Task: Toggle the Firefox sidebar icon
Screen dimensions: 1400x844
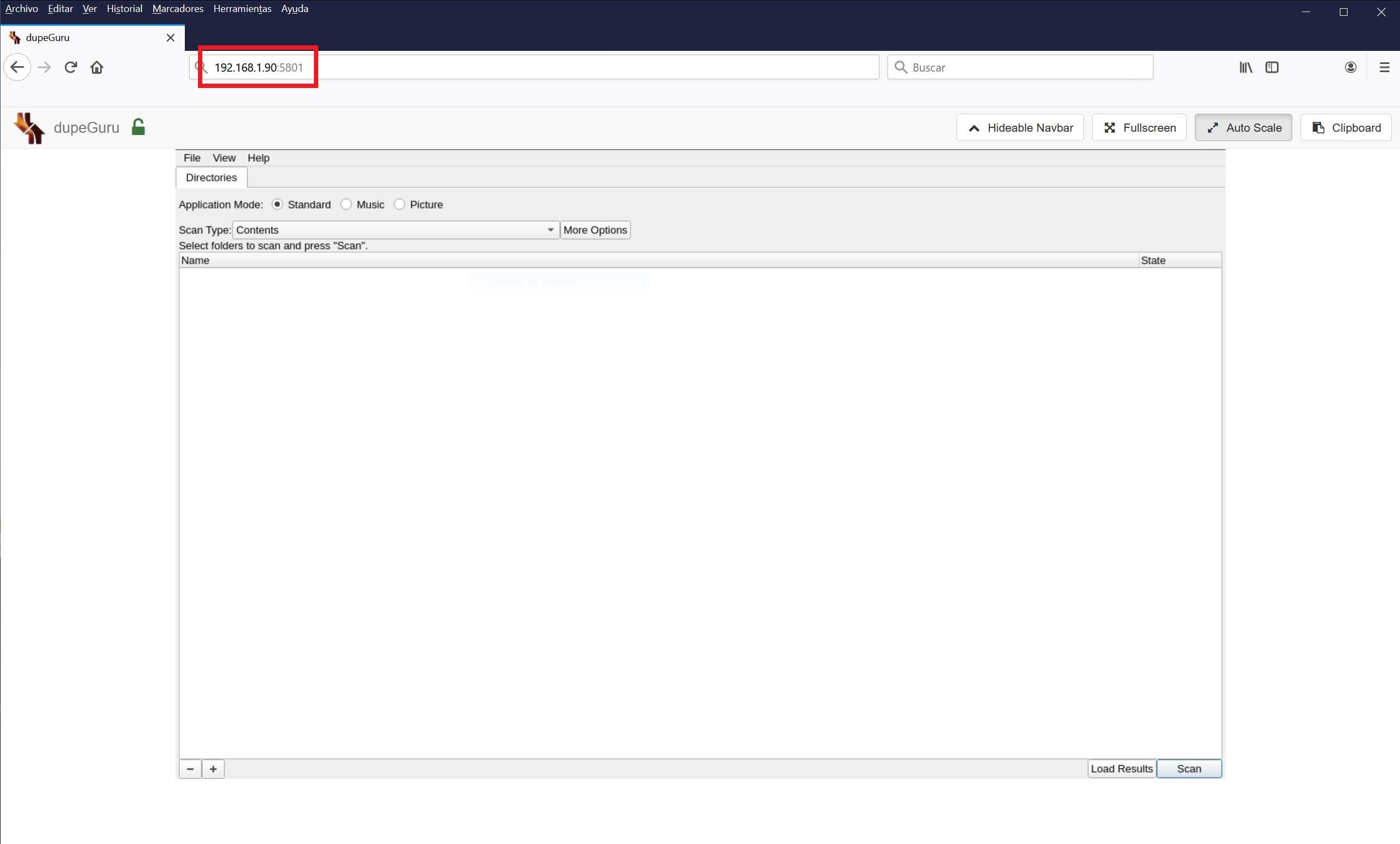Action: pos(1271,67)
